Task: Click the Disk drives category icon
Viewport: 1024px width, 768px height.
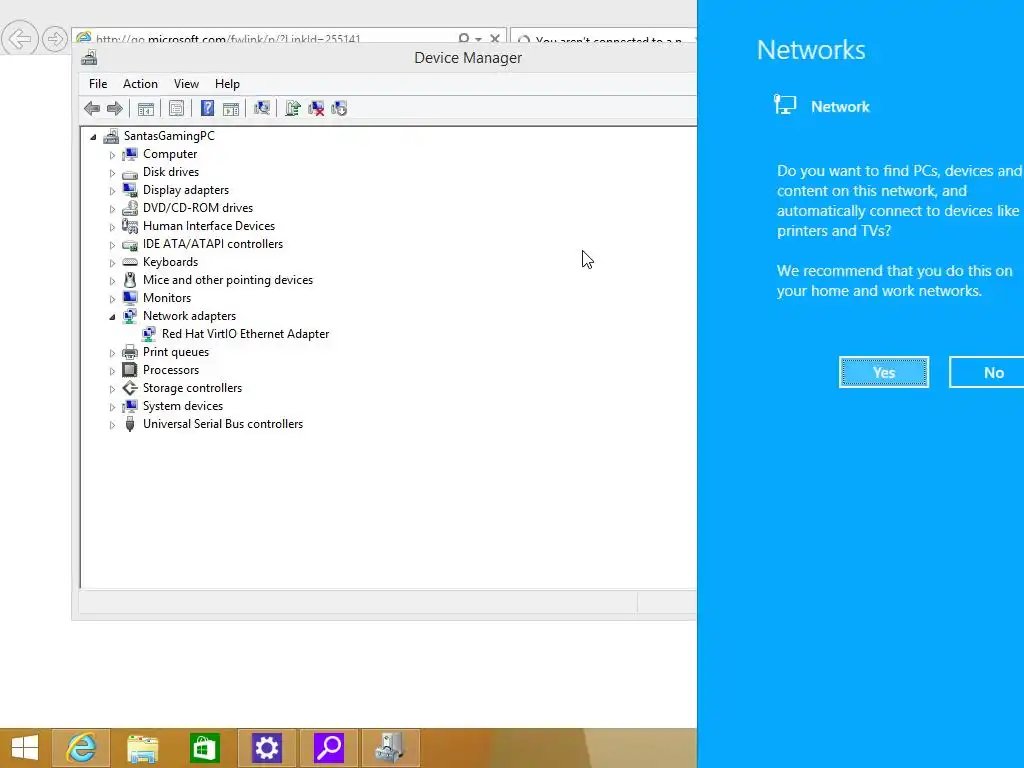Action: pos(130,173)
